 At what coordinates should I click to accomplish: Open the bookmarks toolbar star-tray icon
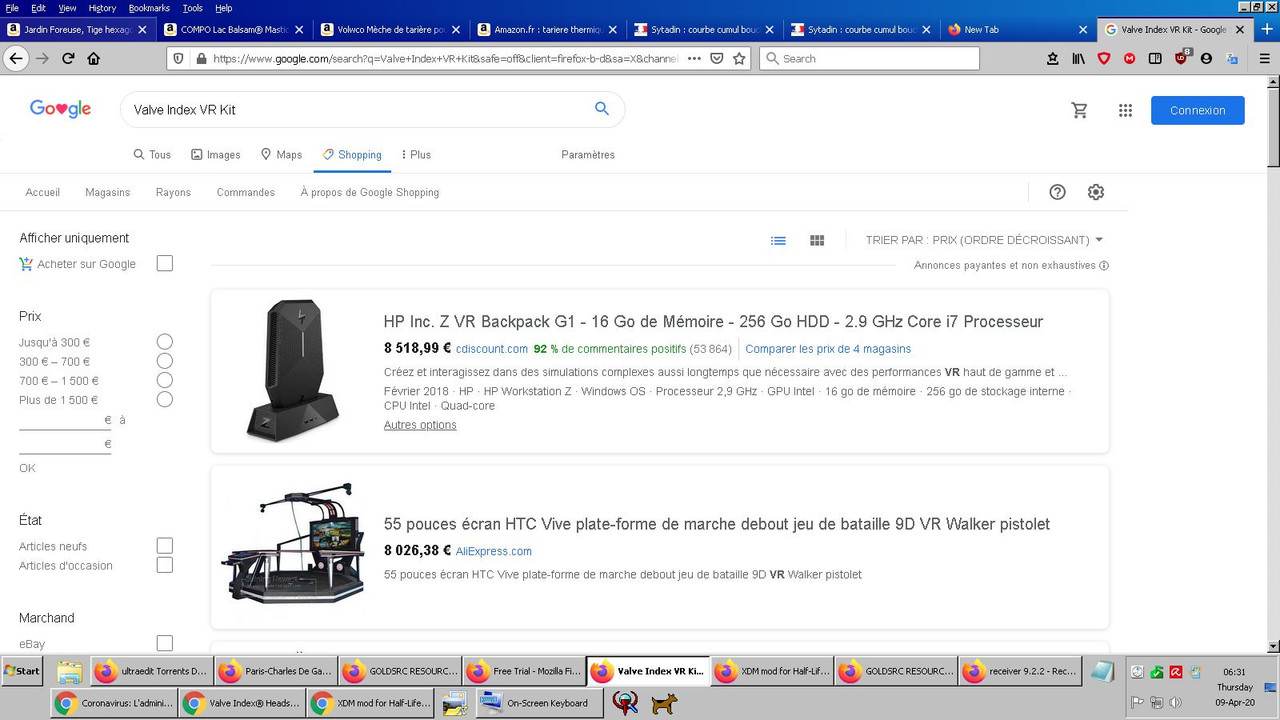[x=1053, y=59]
